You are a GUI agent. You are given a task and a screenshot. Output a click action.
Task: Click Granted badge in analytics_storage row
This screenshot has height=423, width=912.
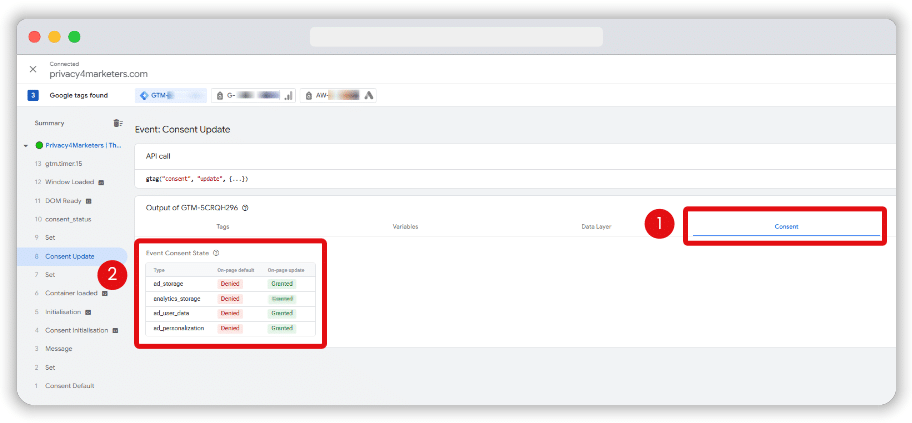click(282, 298)
